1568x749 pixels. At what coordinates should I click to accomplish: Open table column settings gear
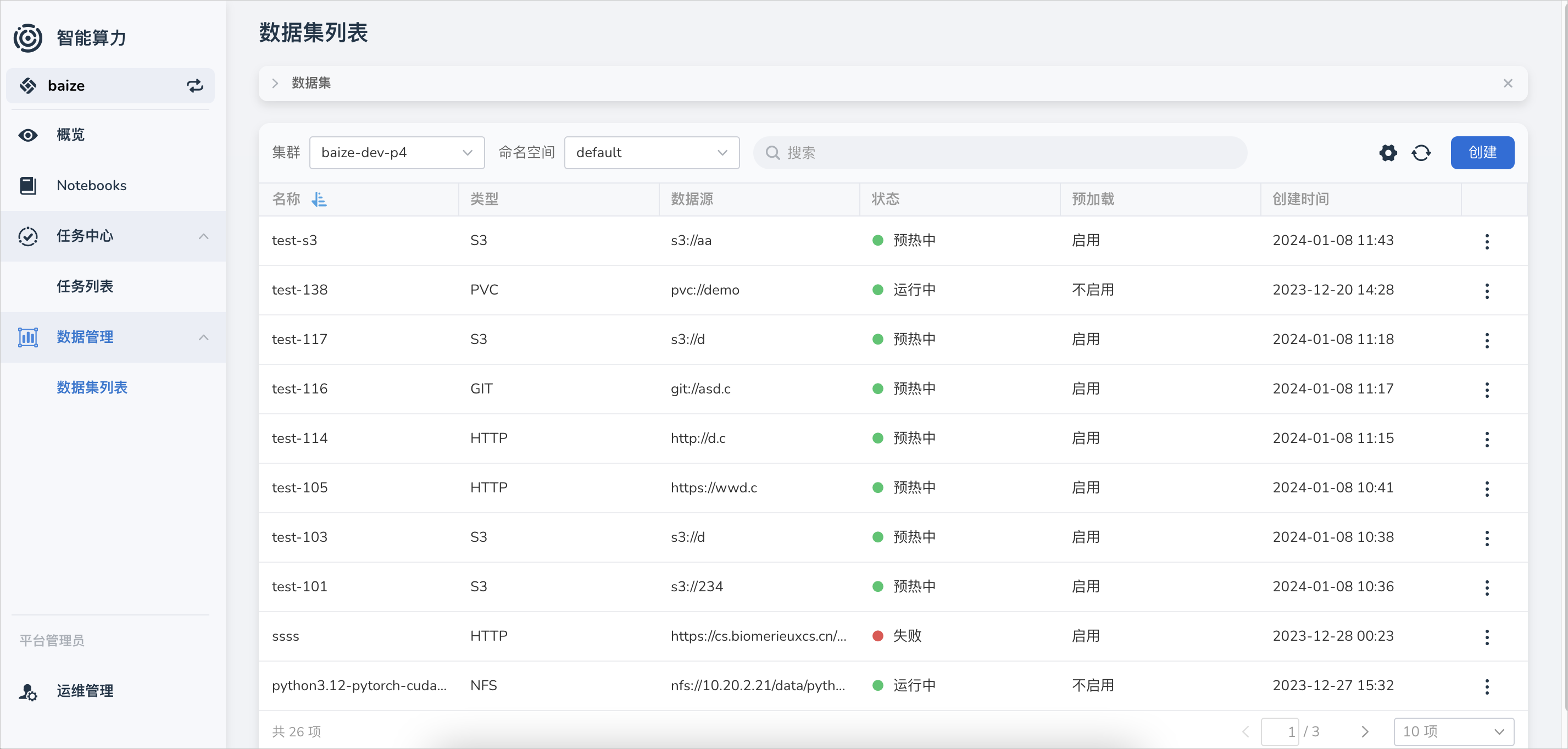pyautogui.click(x=1388, y=153)
